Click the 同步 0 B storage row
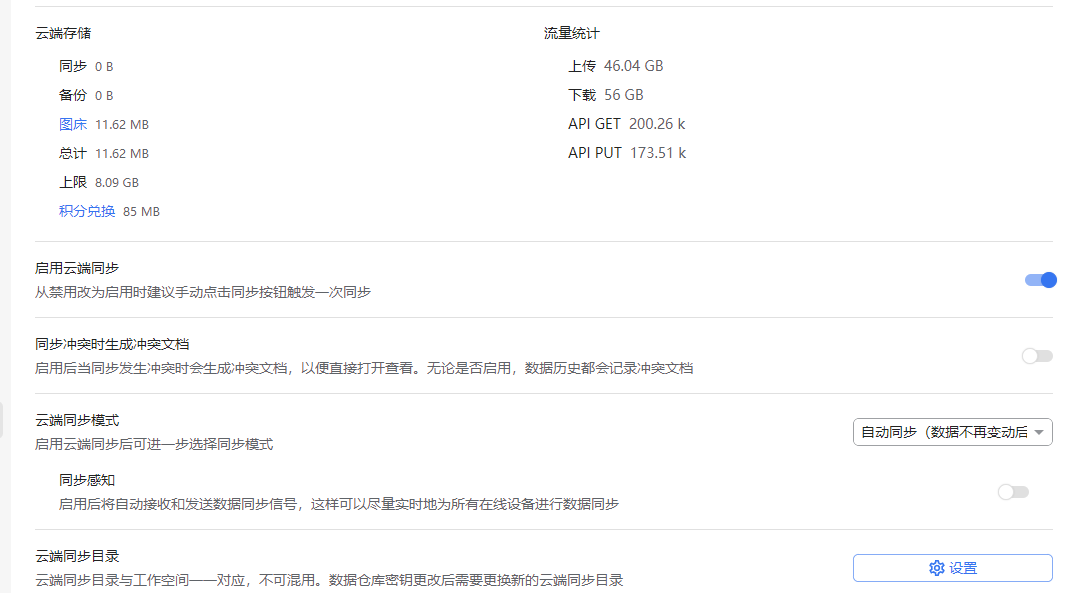 86,66
